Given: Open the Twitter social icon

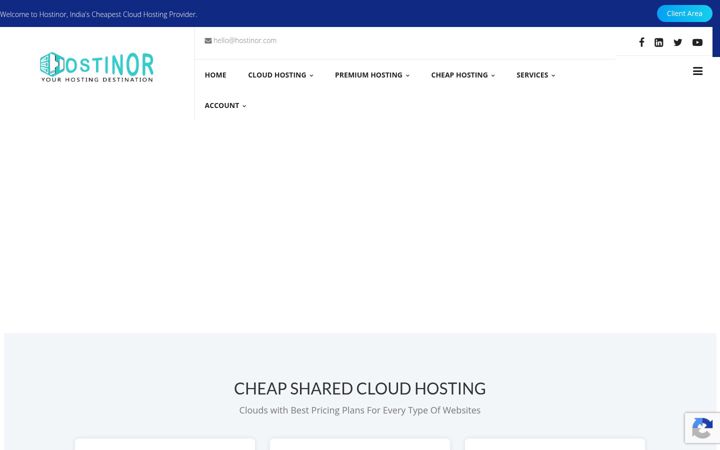Looking at the screenshot, I should [678, 42].
